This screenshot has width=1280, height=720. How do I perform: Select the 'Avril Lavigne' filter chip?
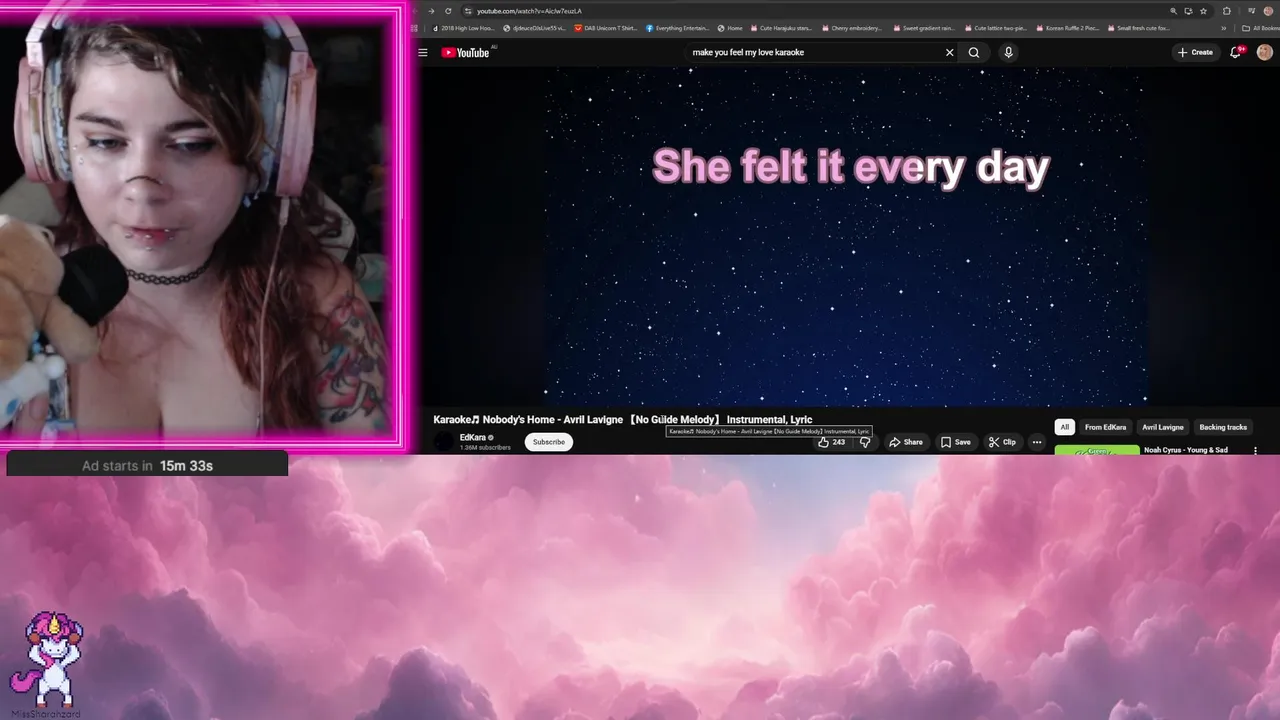point(1163,427)
